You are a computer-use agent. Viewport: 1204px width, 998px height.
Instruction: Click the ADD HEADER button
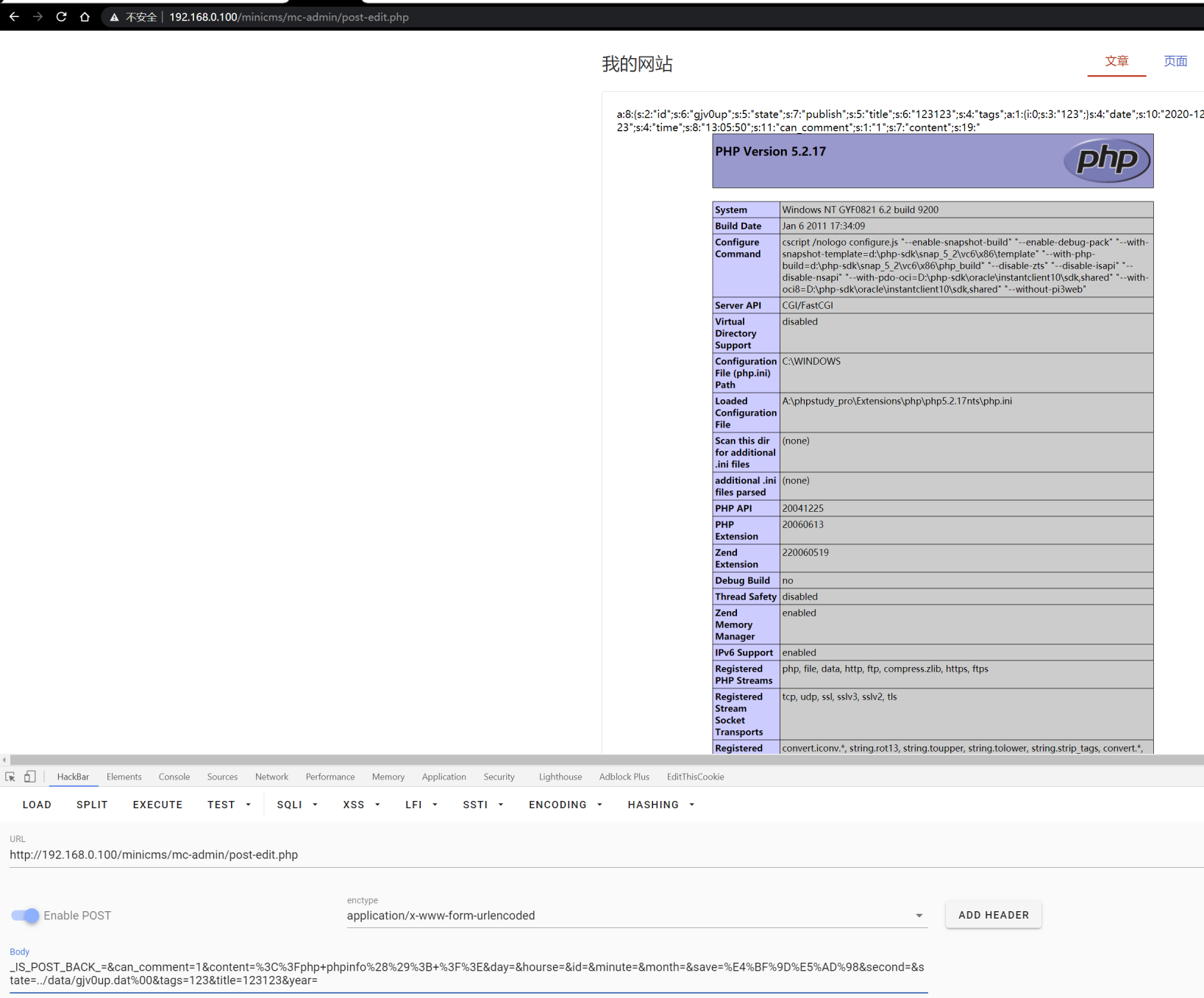point(993,915)
